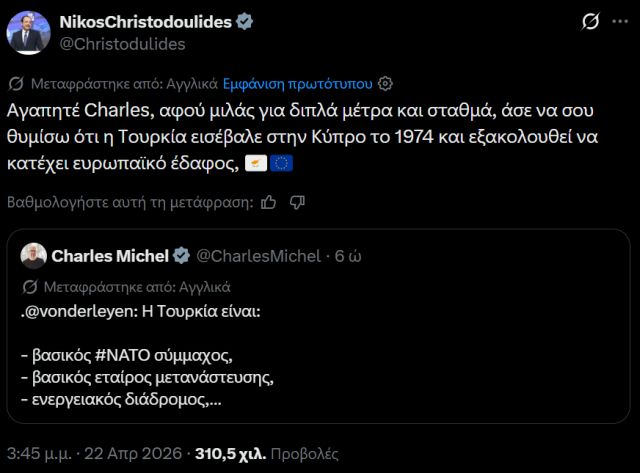Open the Grok icon beside the post header
The width and height of the screenshot is (640, 473).
coord(589,22)
